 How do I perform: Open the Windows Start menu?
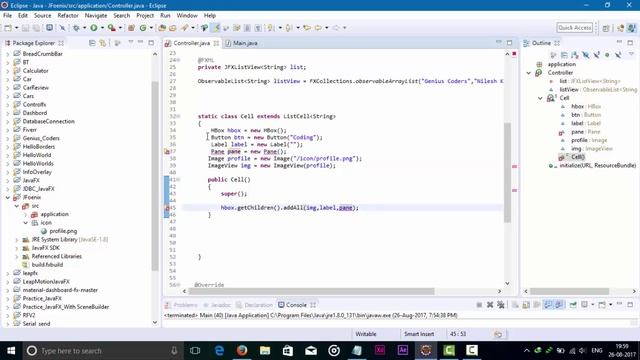coord(11,351)
